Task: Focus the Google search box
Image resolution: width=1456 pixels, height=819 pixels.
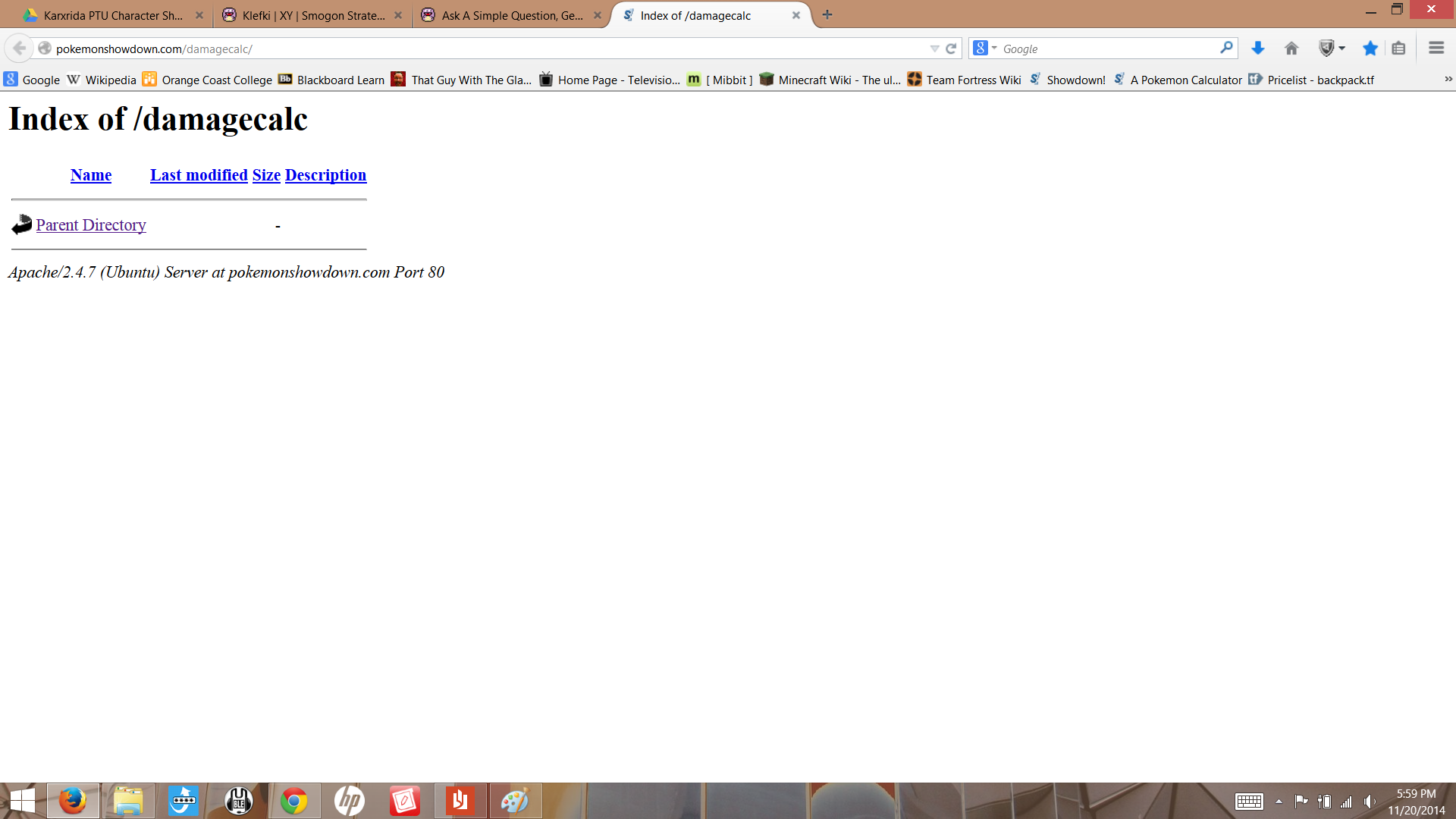Action: (x=1107, y=49)
